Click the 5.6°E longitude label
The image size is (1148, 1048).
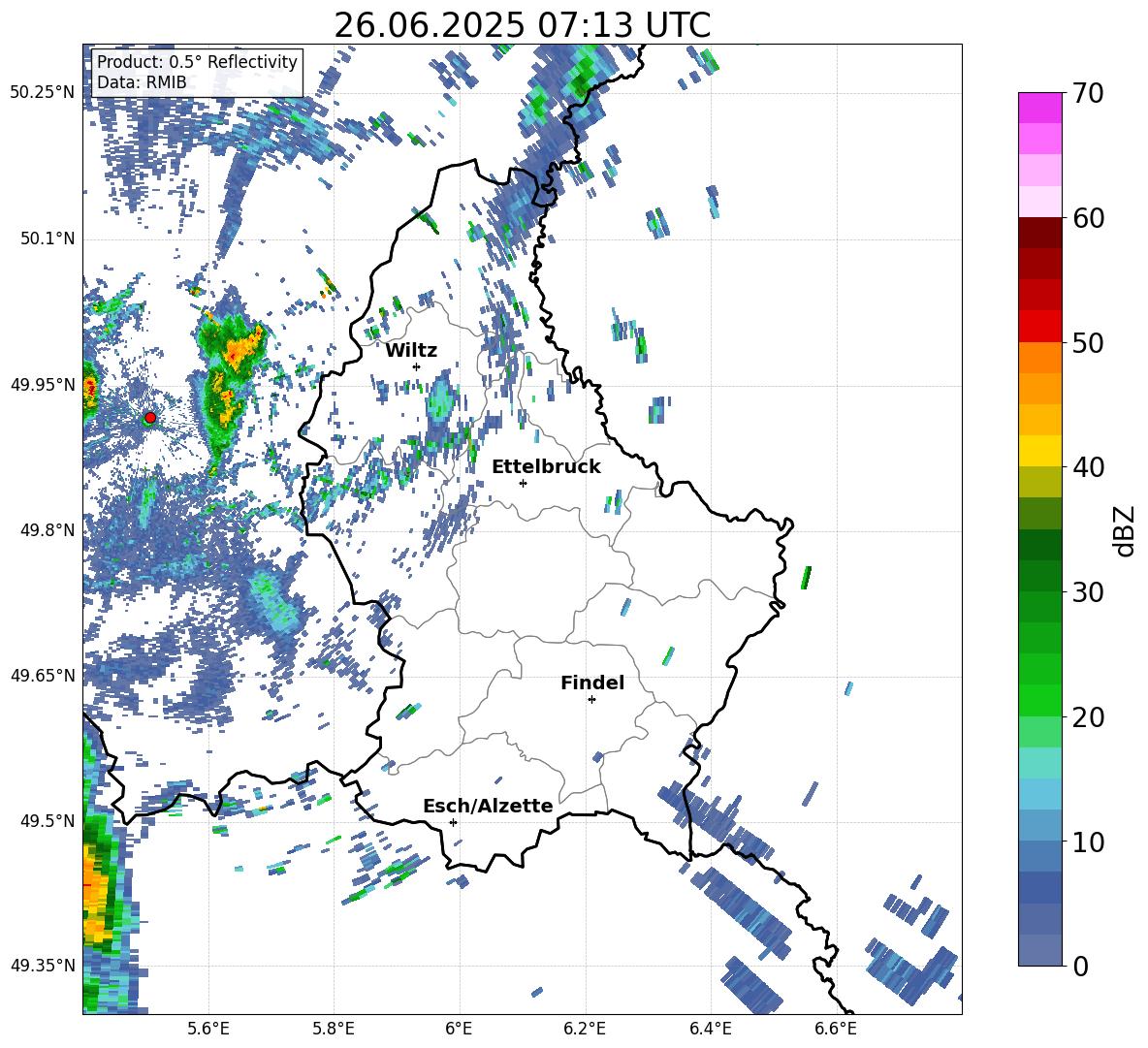tap(208, 1029)
